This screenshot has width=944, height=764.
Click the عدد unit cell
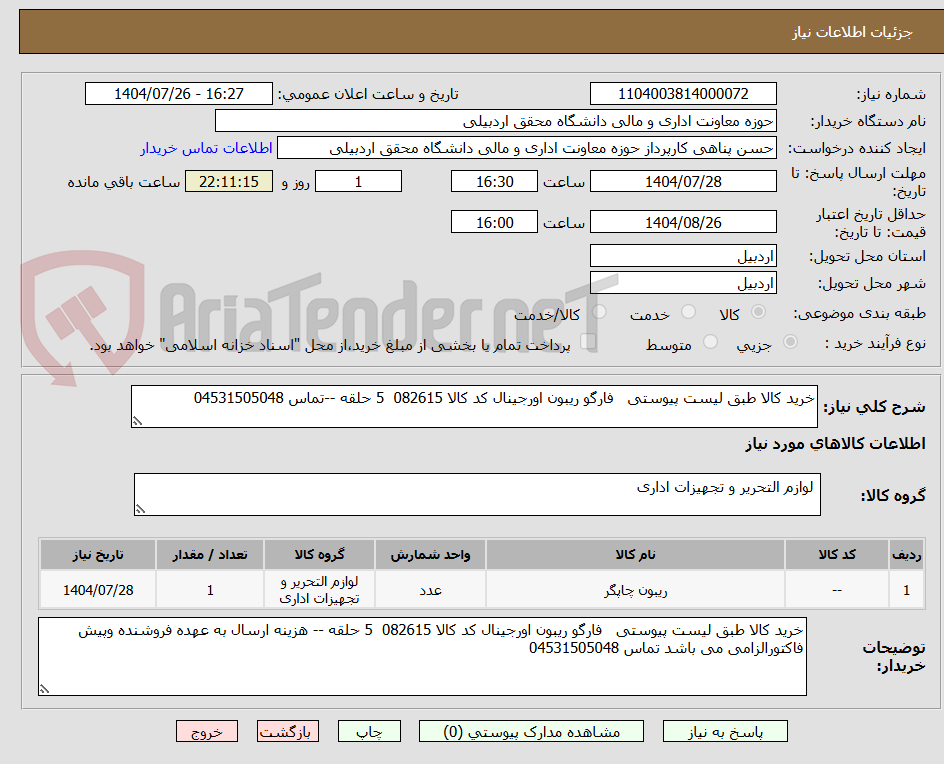point(430,590)
